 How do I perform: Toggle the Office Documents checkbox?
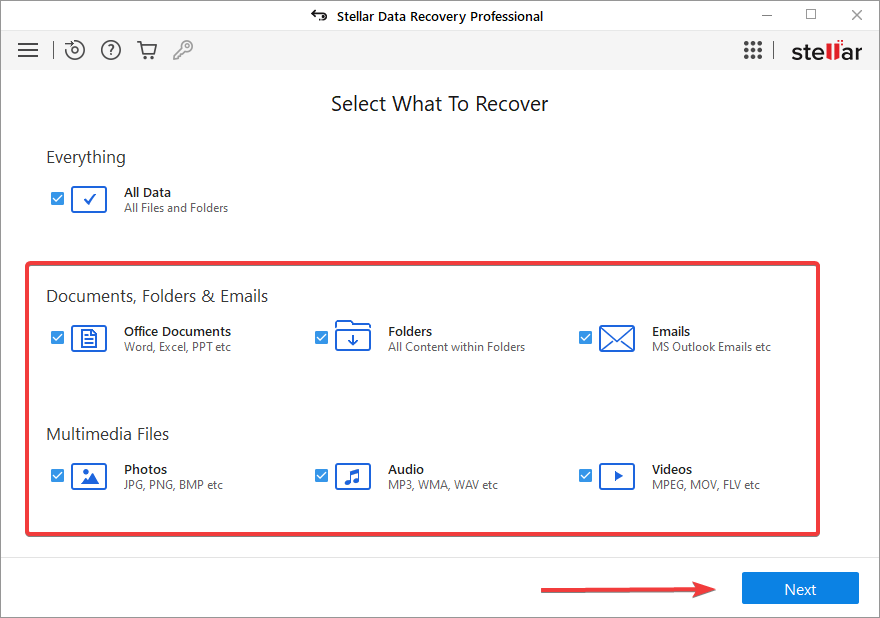(x=57, y=337)
